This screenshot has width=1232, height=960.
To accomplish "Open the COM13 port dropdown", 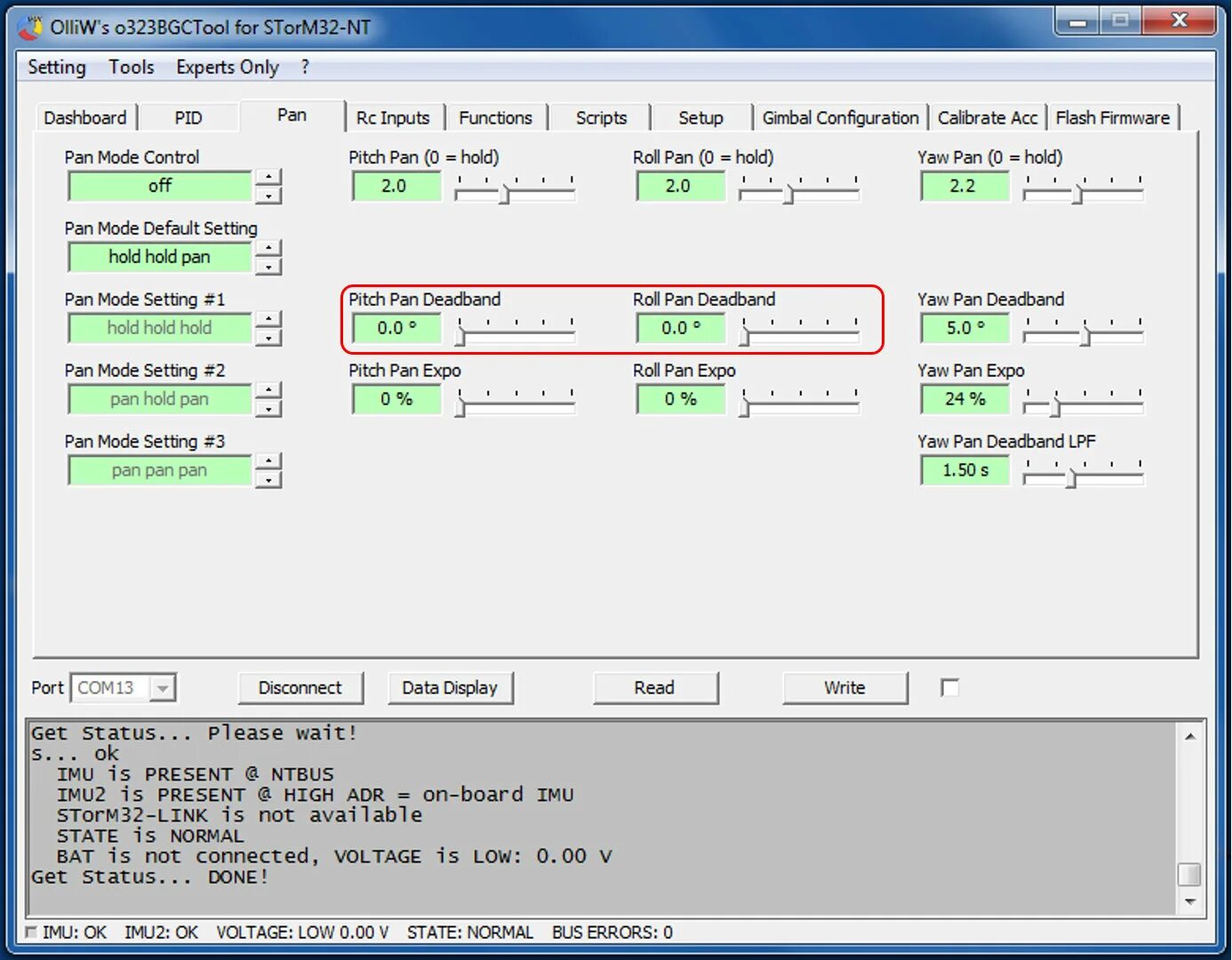I will coord(162,688).
